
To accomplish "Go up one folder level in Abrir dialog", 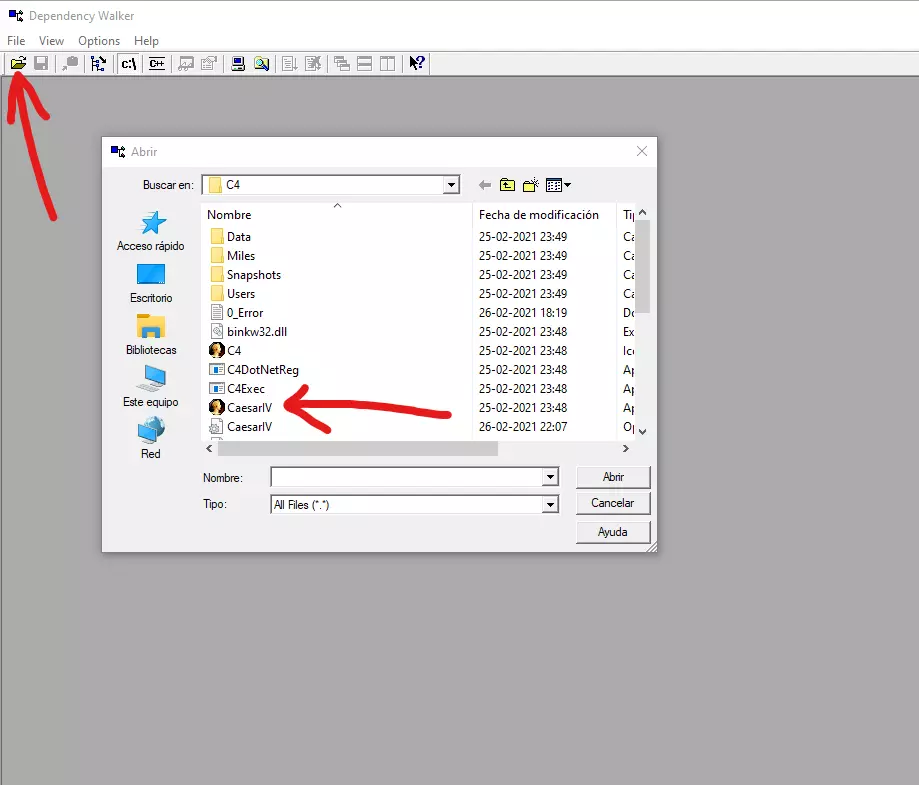I will pyautogui.click(x=508, y=185).
